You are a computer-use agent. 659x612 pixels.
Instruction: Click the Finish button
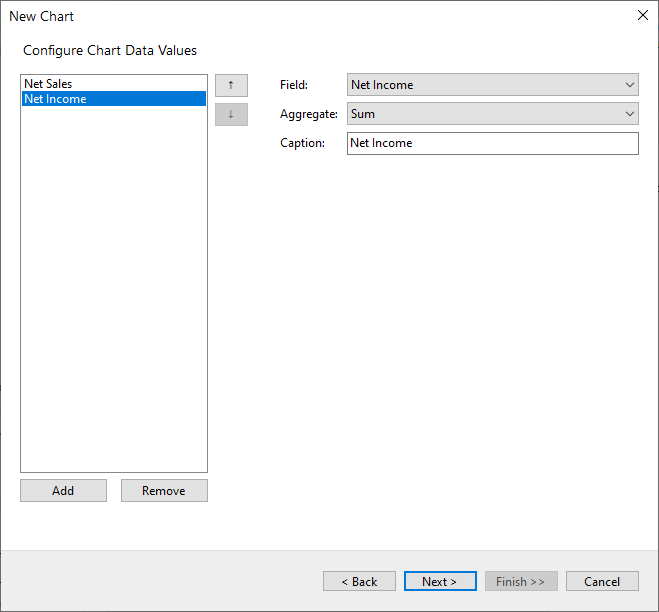pyautogui.click(x=521, y=581)
